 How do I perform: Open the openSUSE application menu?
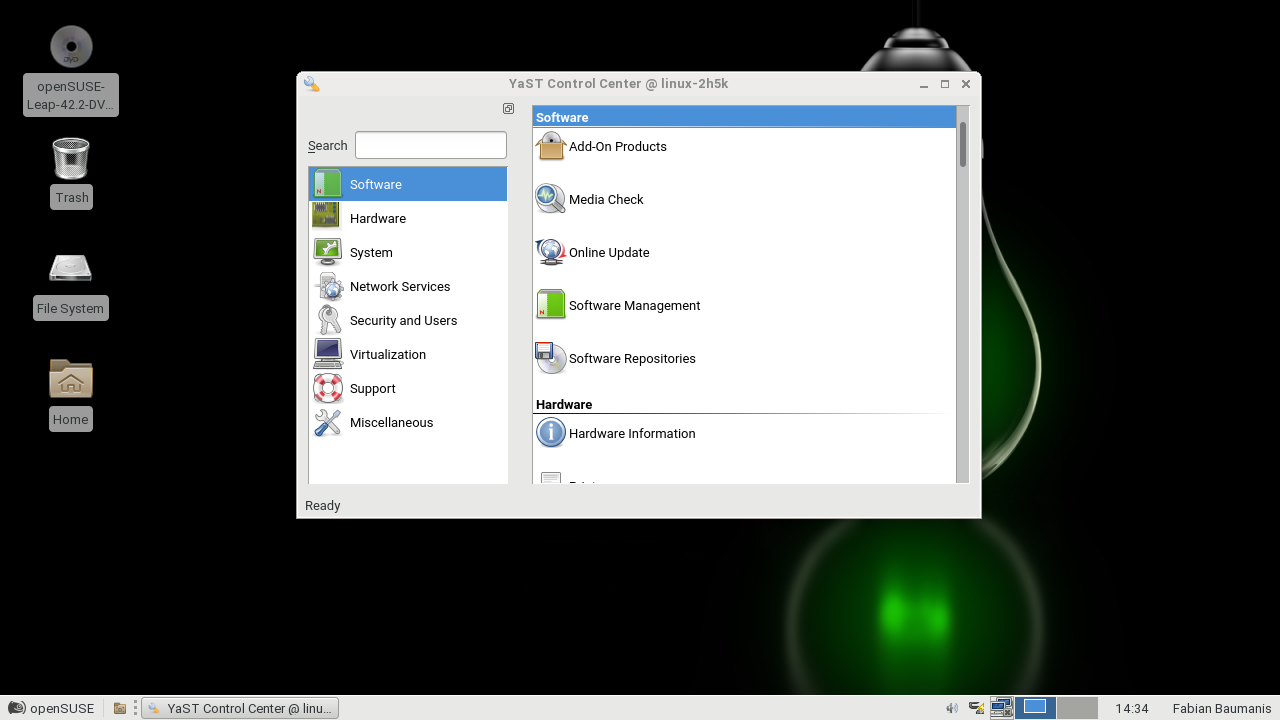click(x=51, y=708)
